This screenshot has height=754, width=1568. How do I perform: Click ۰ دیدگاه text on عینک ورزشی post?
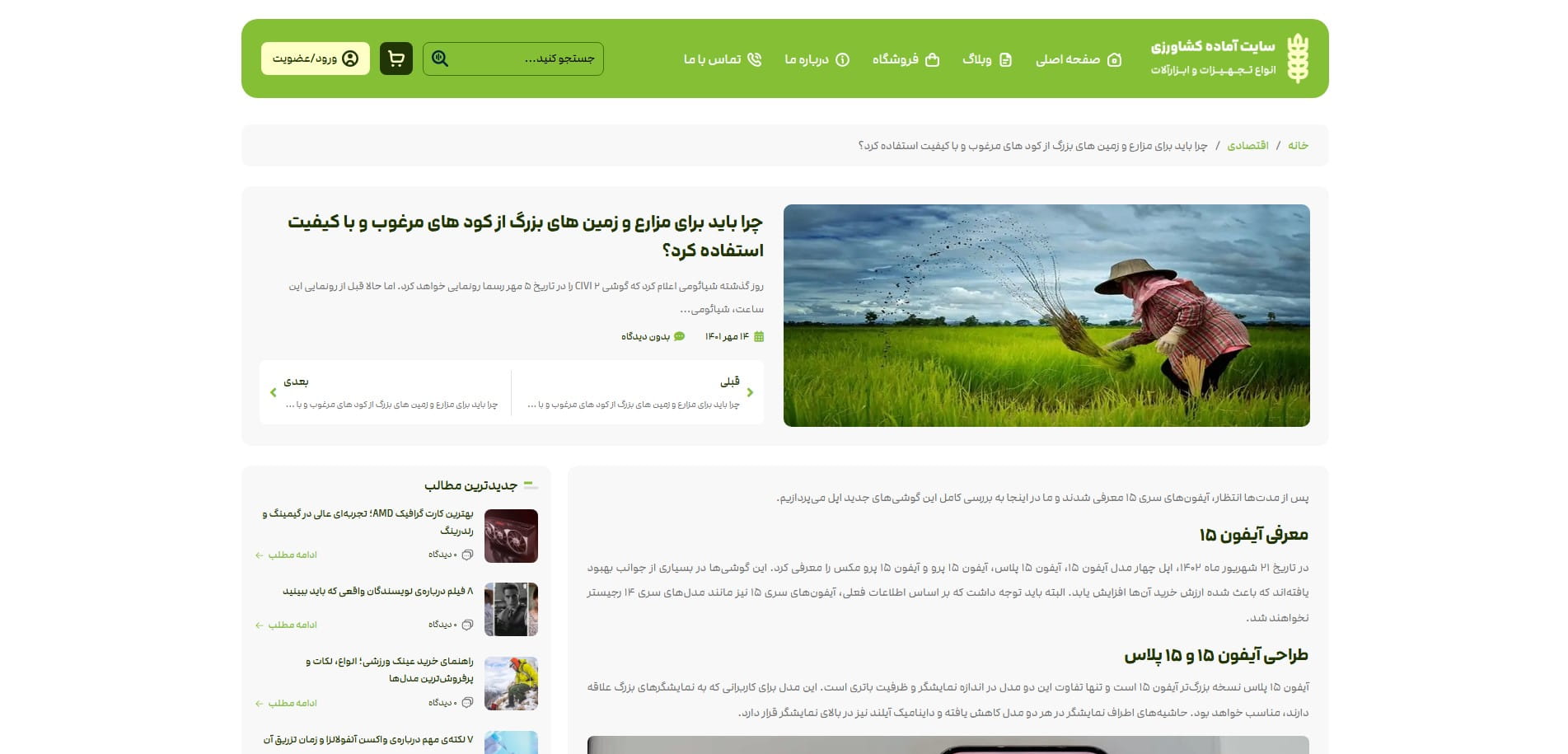click(x=442, y=703)
